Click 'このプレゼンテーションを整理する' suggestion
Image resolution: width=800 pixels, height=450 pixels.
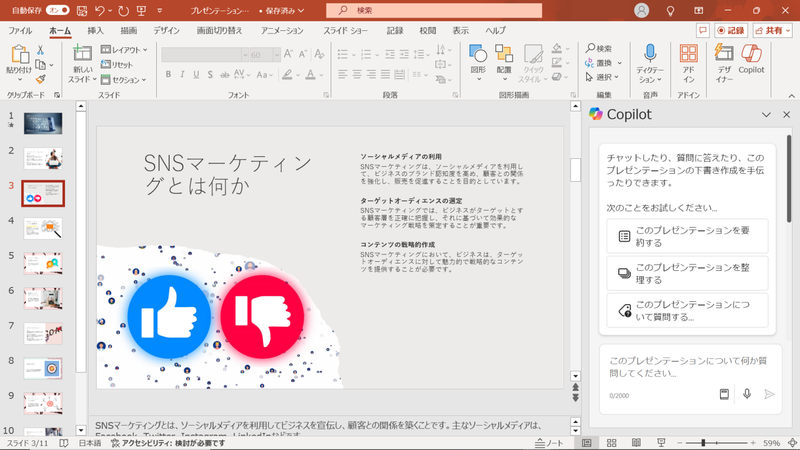click(x=687, y=272)
